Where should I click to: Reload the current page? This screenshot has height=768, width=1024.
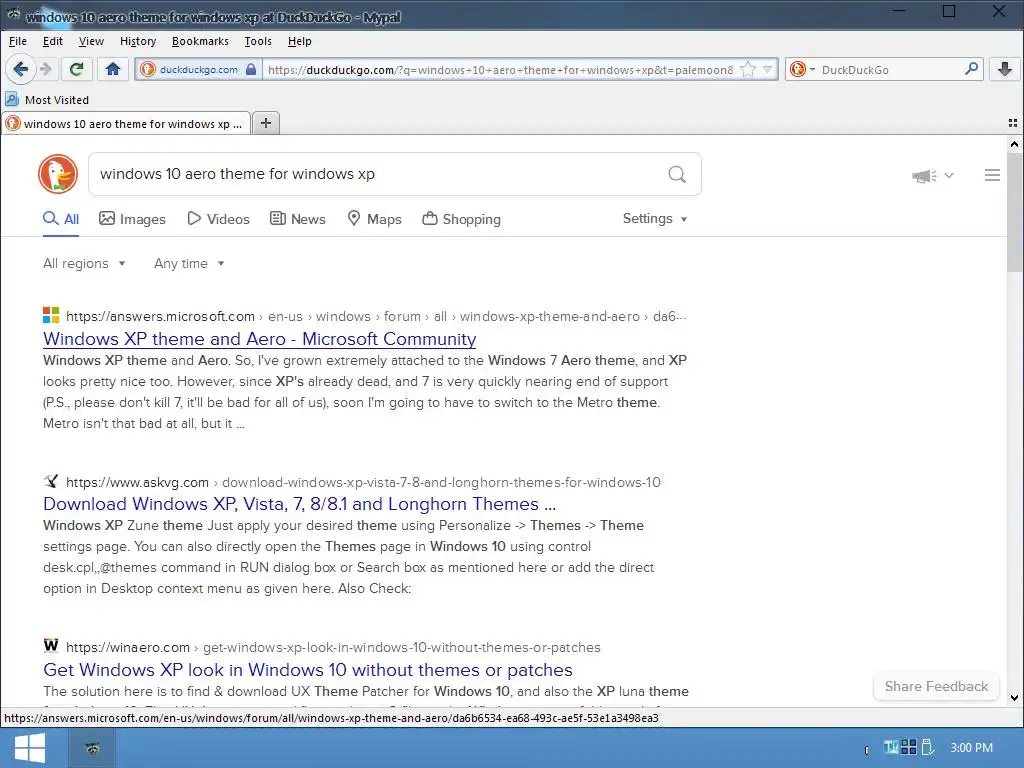coord(76,69)
